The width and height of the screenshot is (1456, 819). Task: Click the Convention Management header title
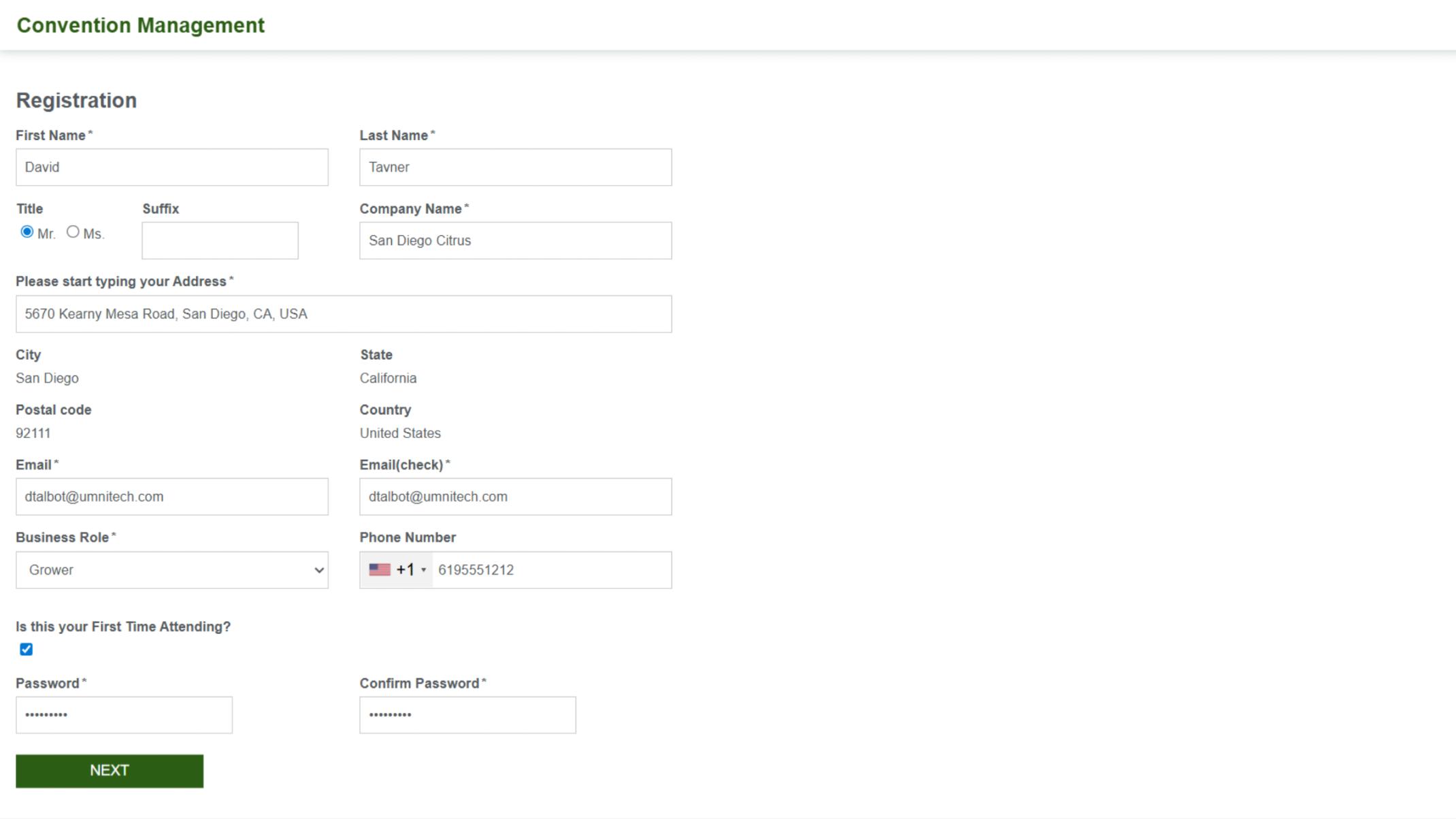(140, 25)
